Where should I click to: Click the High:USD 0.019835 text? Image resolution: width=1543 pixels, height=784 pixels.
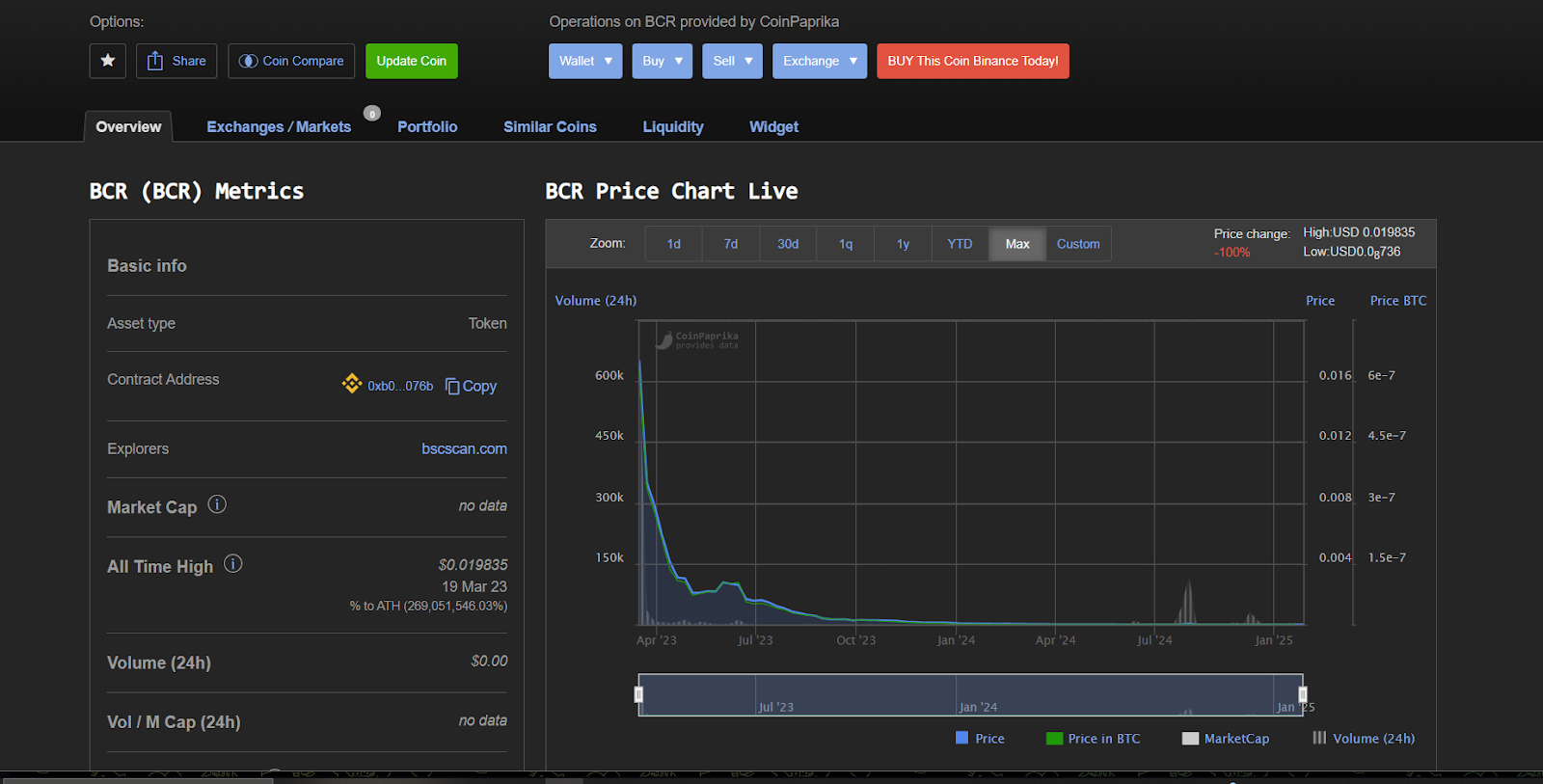[x=1359, y=232]
